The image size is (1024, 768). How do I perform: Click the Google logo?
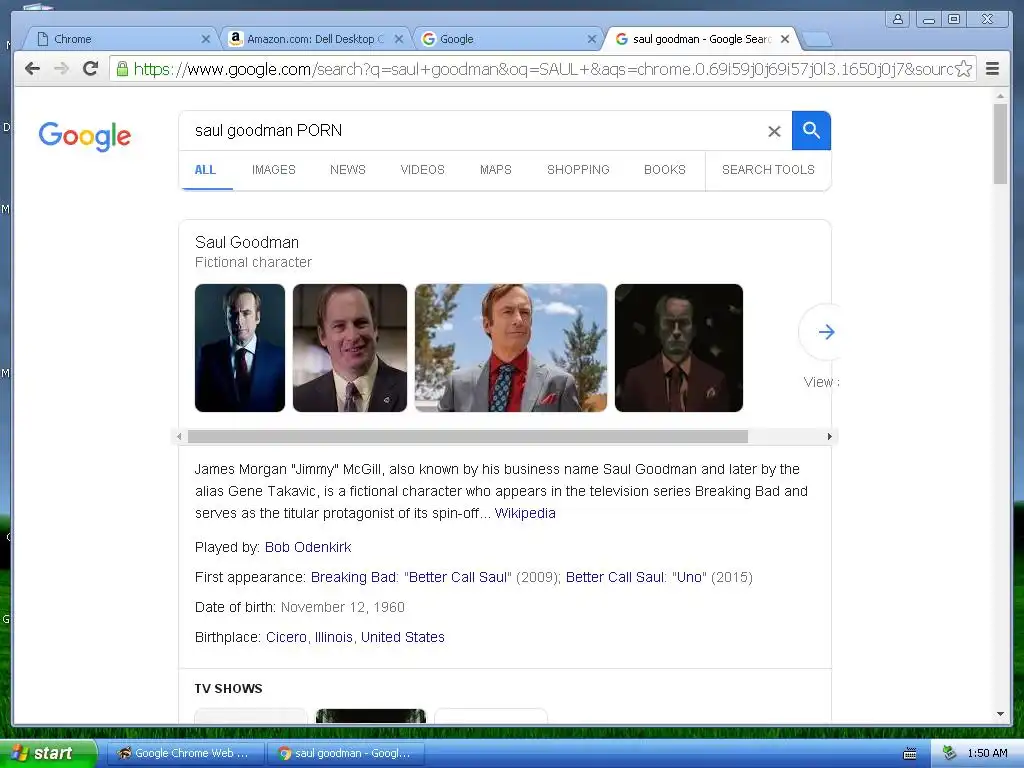[x=85, y=136]
